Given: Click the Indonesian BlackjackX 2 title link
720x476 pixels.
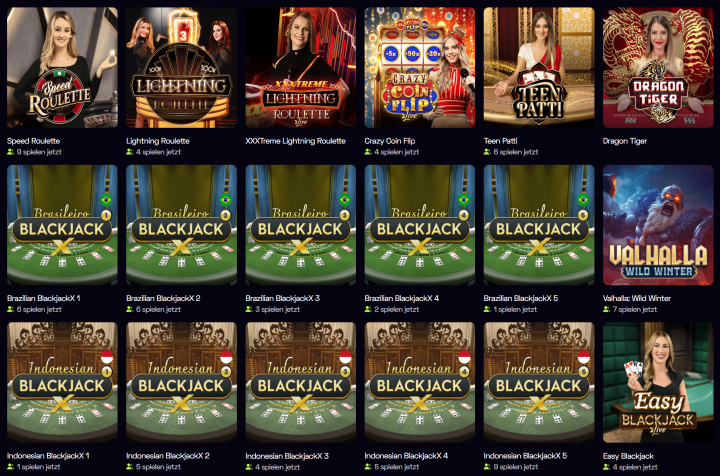Looking at the screenshot, I should coord(168,456).
